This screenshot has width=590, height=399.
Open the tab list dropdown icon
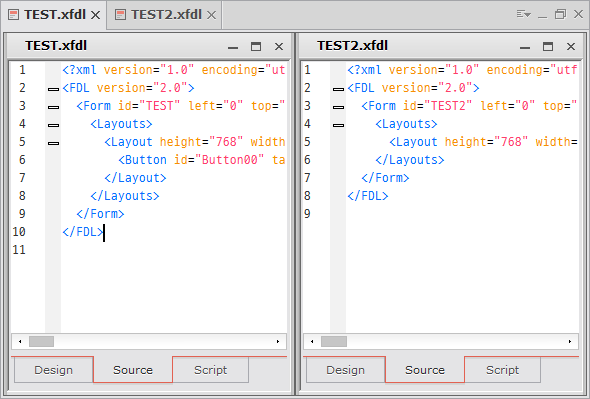point(523,15)
